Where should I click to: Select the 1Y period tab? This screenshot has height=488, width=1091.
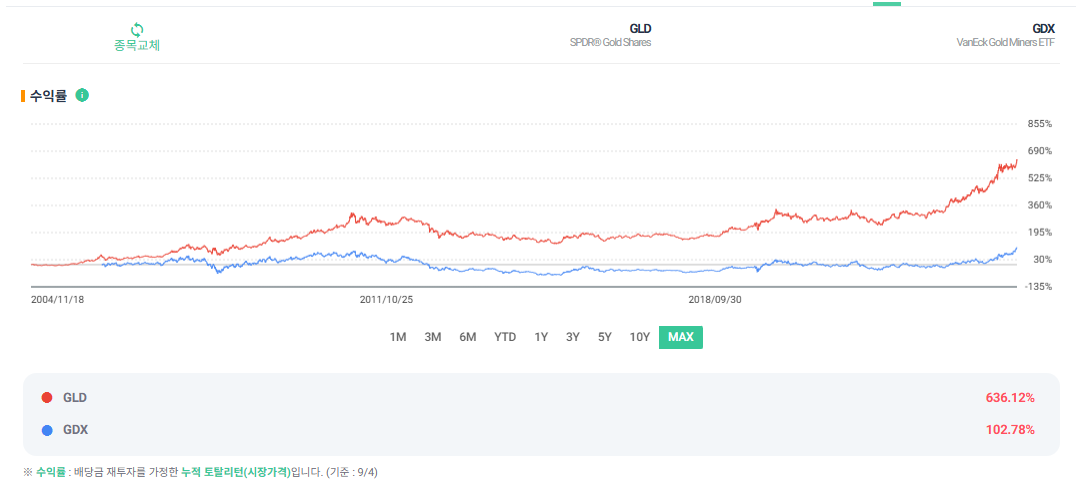click(x=541, y=337)
